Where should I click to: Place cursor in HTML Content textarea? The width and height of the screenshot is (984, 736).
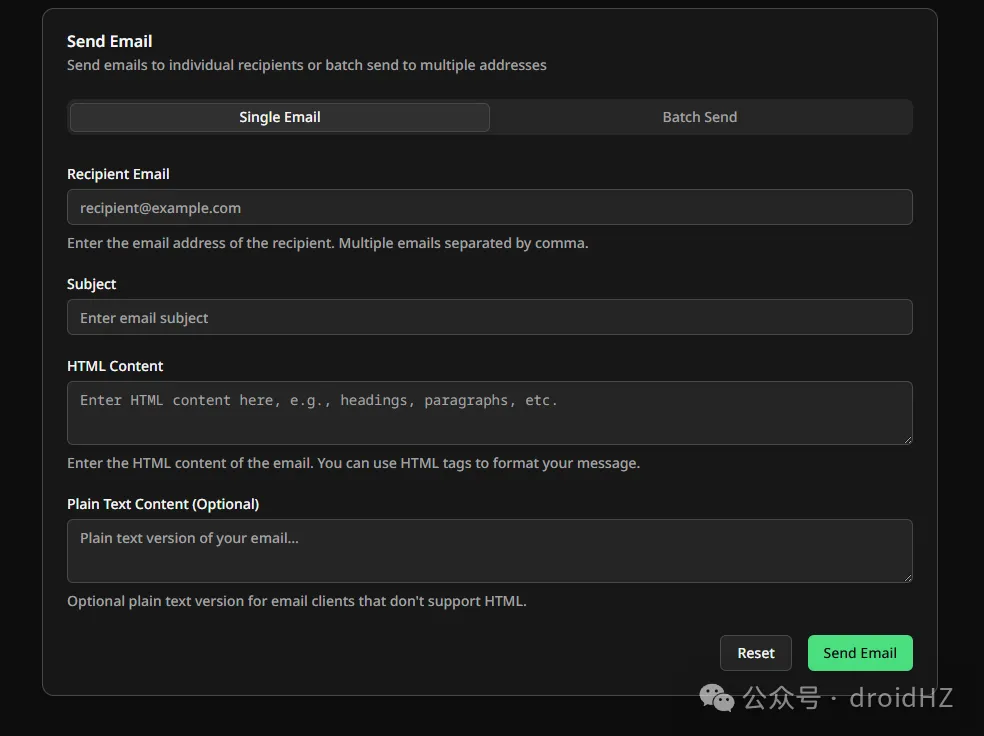pyautogui.click(x=489, y=412)
